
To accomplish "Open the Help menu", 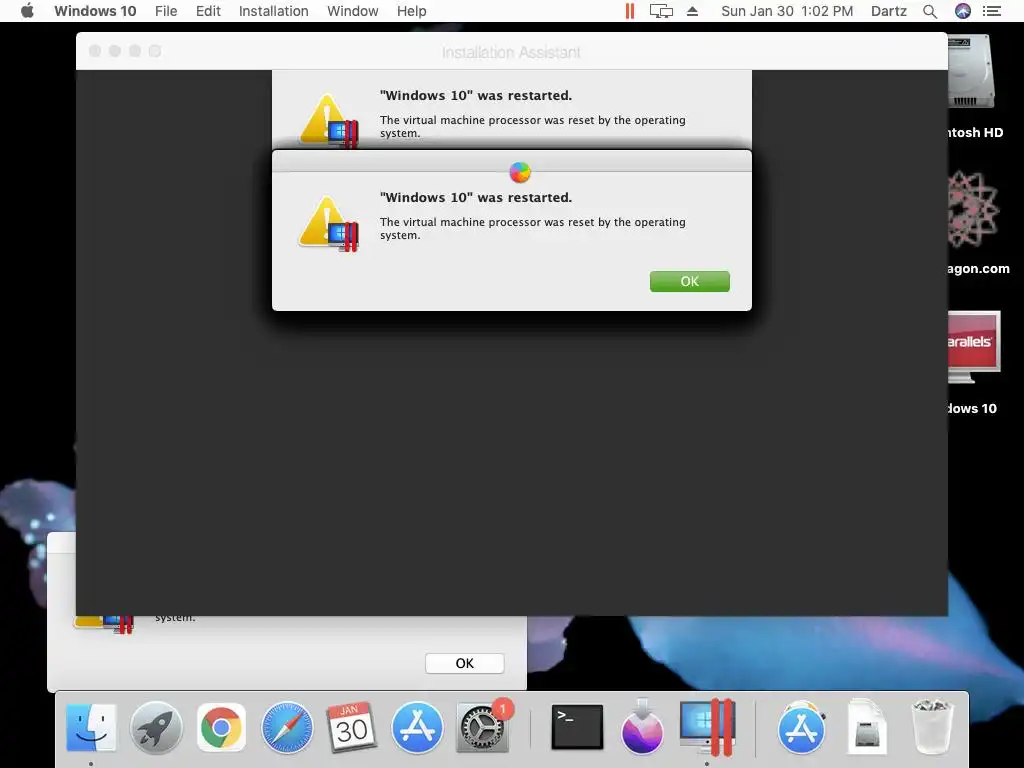I will tap(411, 11).
